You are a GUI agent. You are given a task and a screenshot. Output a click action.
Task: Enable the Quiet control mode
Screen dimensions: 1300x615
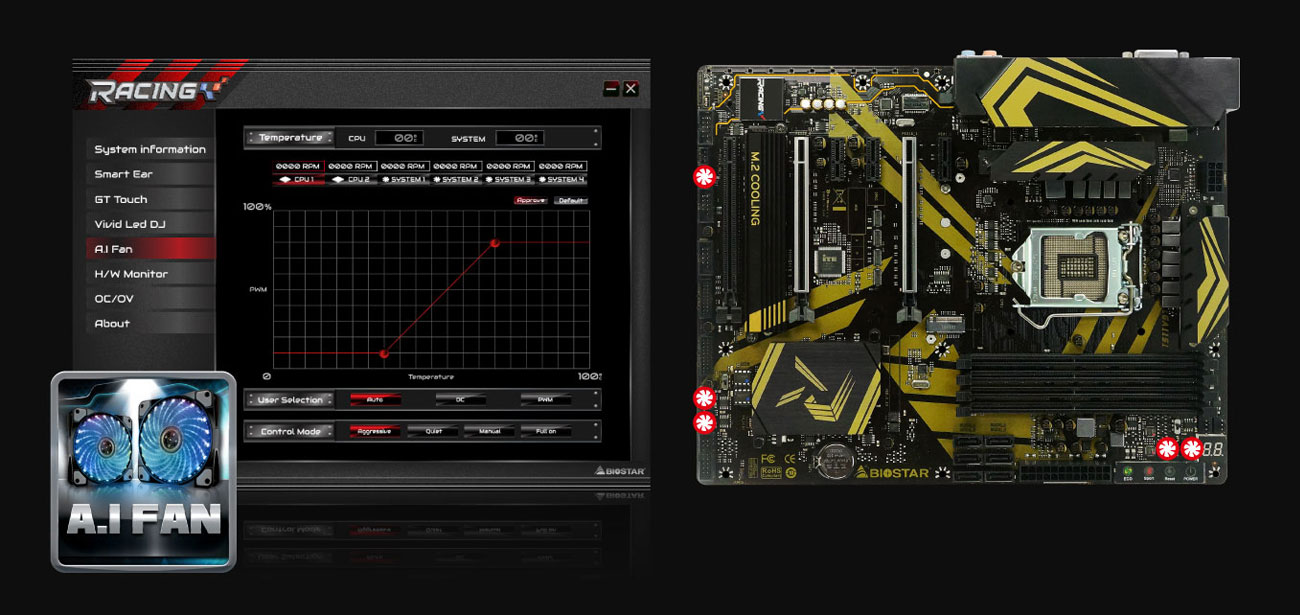pos(432,430)
